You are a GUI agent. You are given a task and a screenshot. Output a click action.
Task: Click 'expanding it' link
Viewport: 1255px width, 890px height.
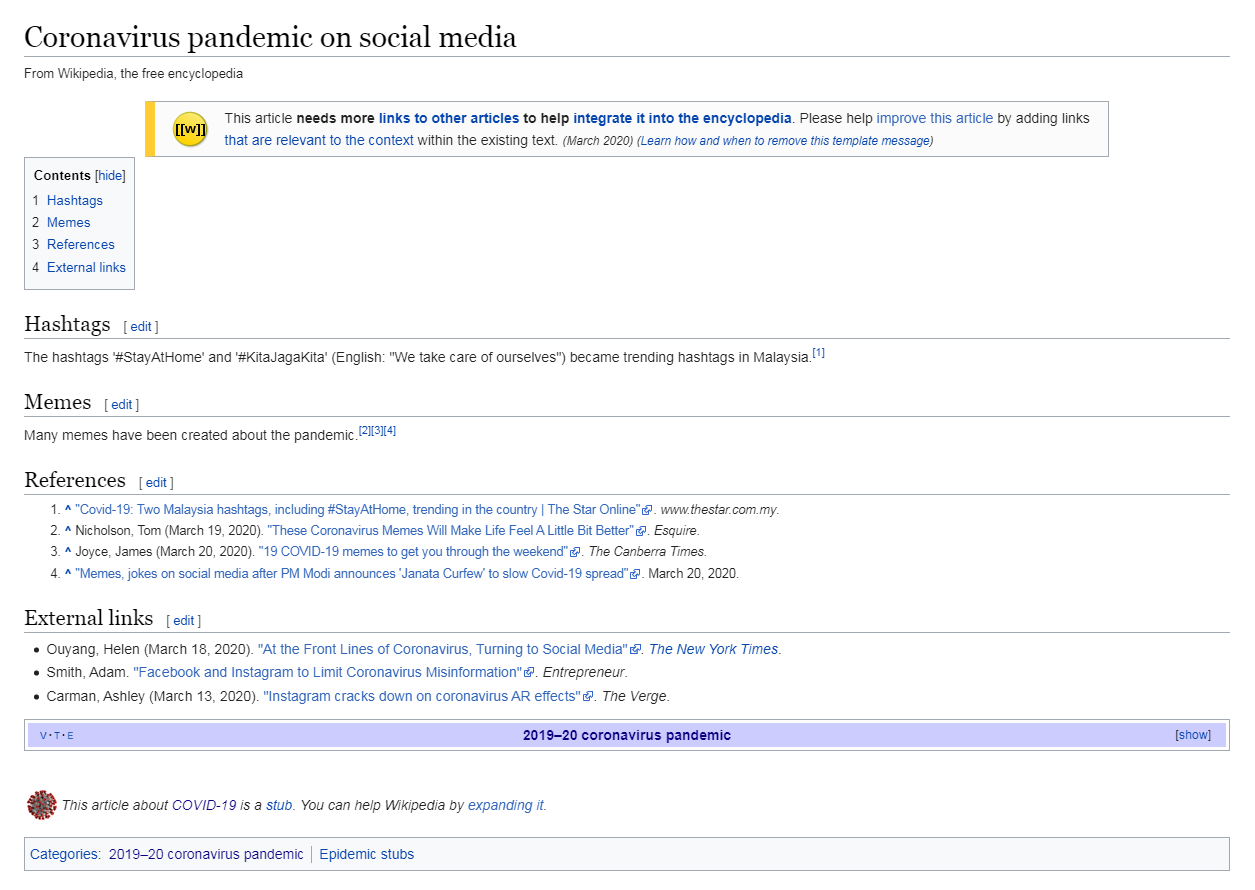tap(506, 805)
